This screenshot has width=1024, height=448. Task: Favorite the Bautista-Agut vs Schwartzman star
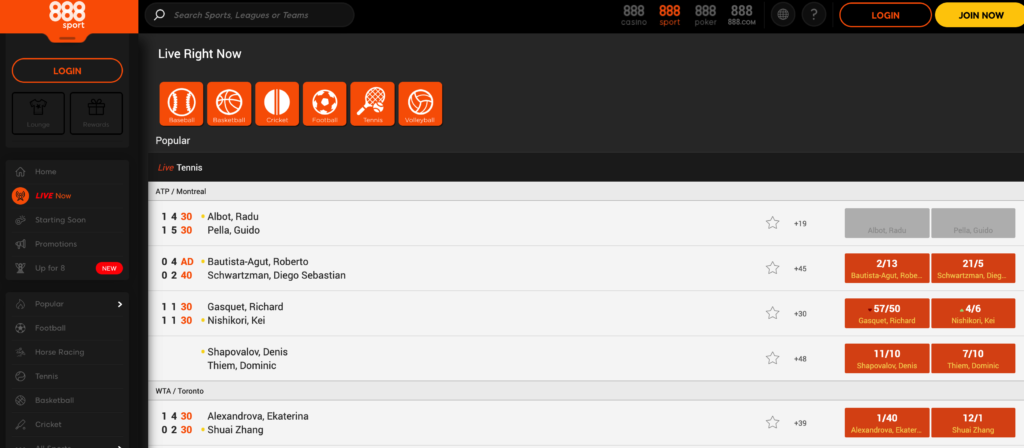[773, 268]
